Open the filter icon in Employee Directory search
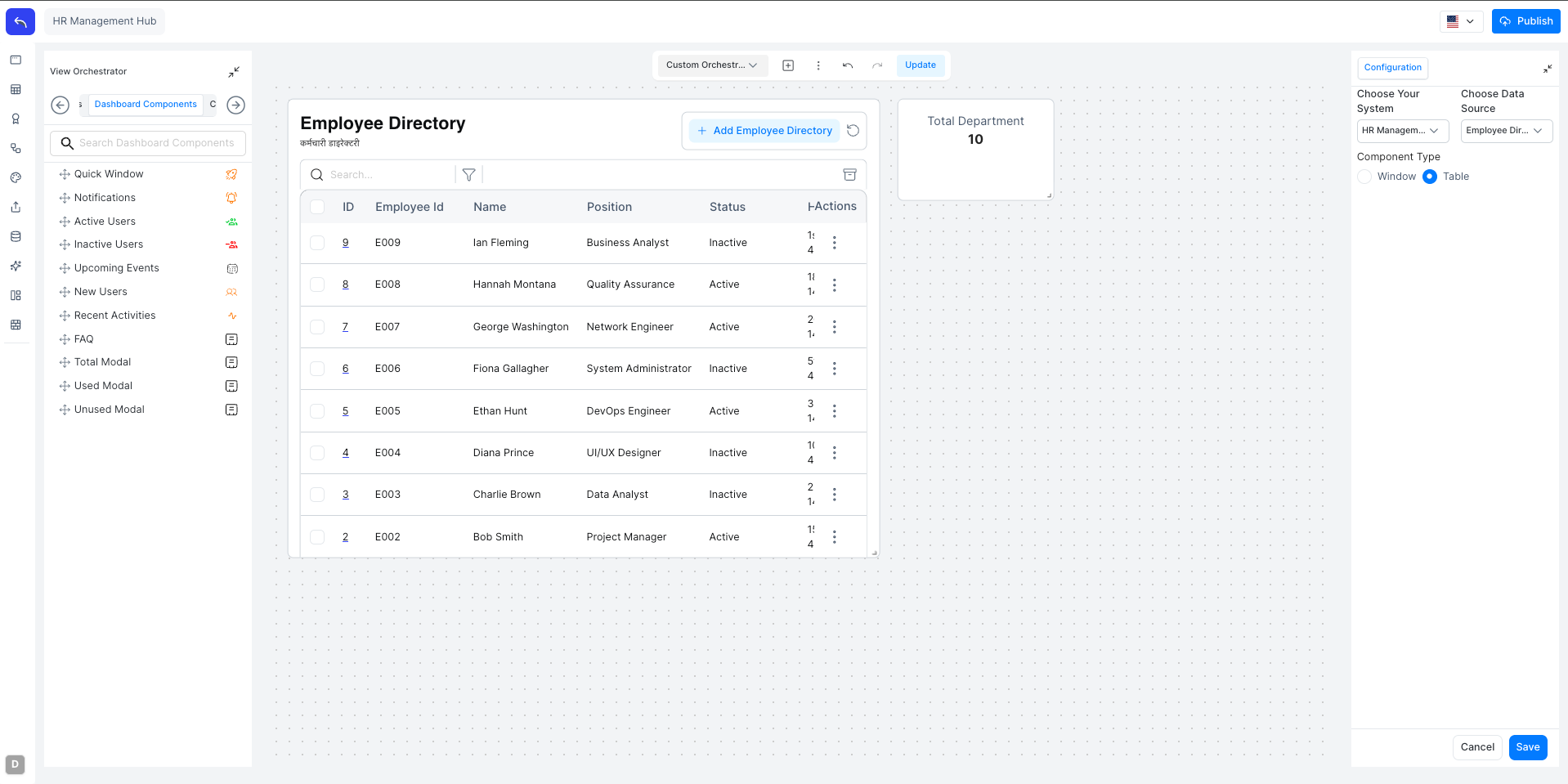The image size is (1568, 784). click(468, 174)
